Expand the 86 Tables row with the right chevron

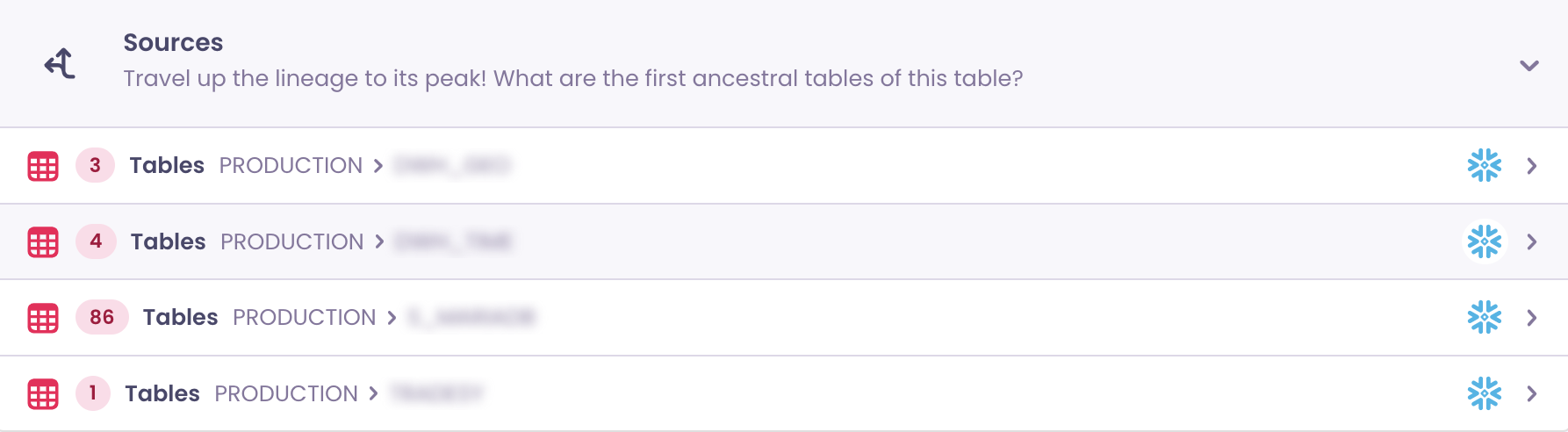pyautogui.click(x=1531, y=318)
